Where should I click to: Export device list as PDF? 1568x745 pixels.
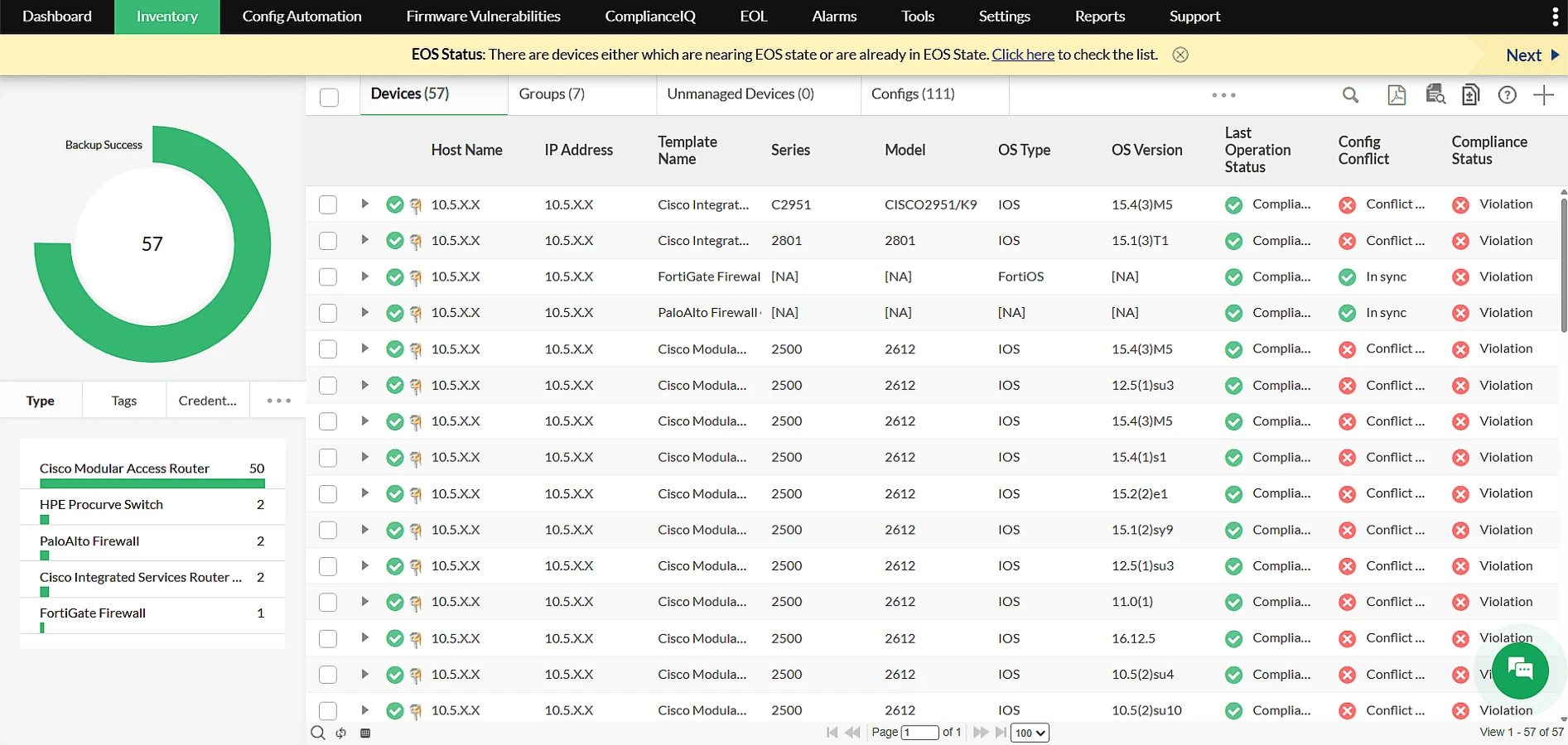pyautogui.click(x=1397, y=94)
